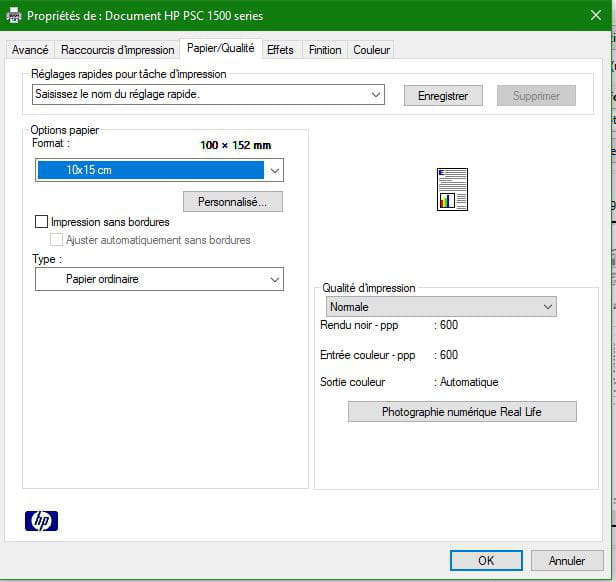
Task: Open the 10x15 cm format dropdown
Action: click(x=159, y=170)
